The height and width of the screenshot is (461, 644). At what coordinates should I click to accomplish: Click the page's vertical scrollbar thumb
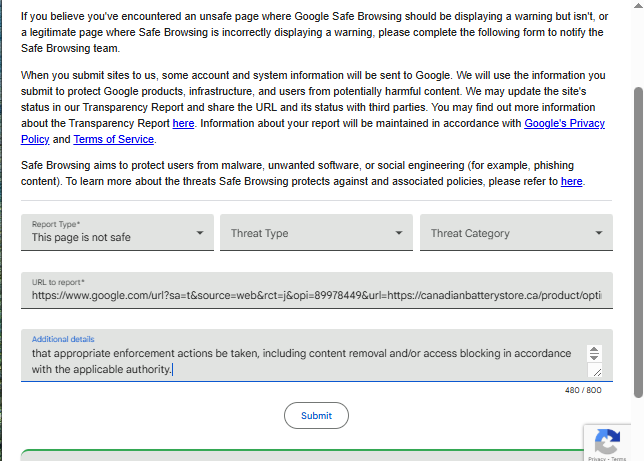[x=638, y=242]
